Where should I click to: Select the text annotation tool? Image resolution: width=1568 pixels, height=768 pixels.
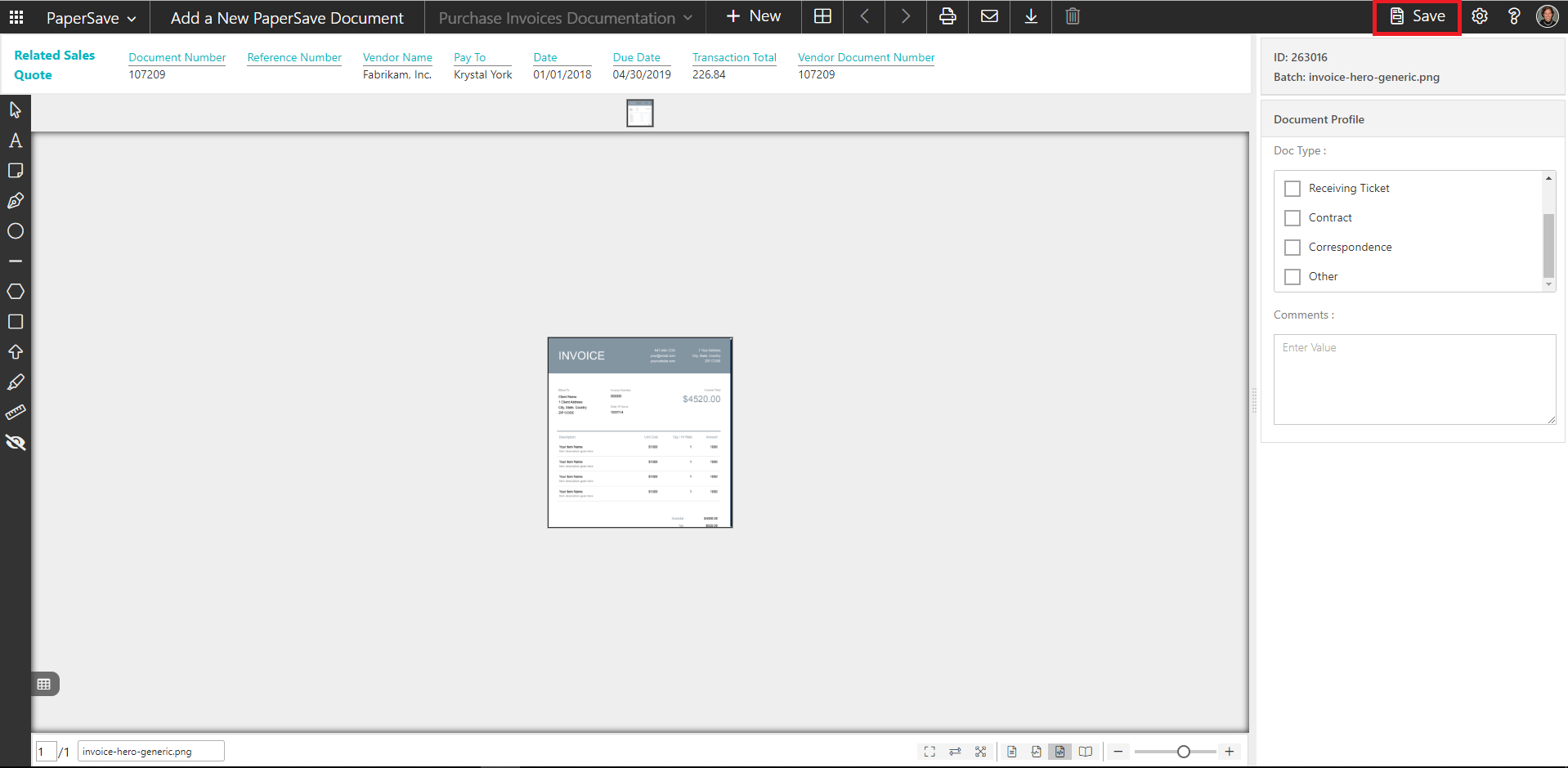[16, 141]
